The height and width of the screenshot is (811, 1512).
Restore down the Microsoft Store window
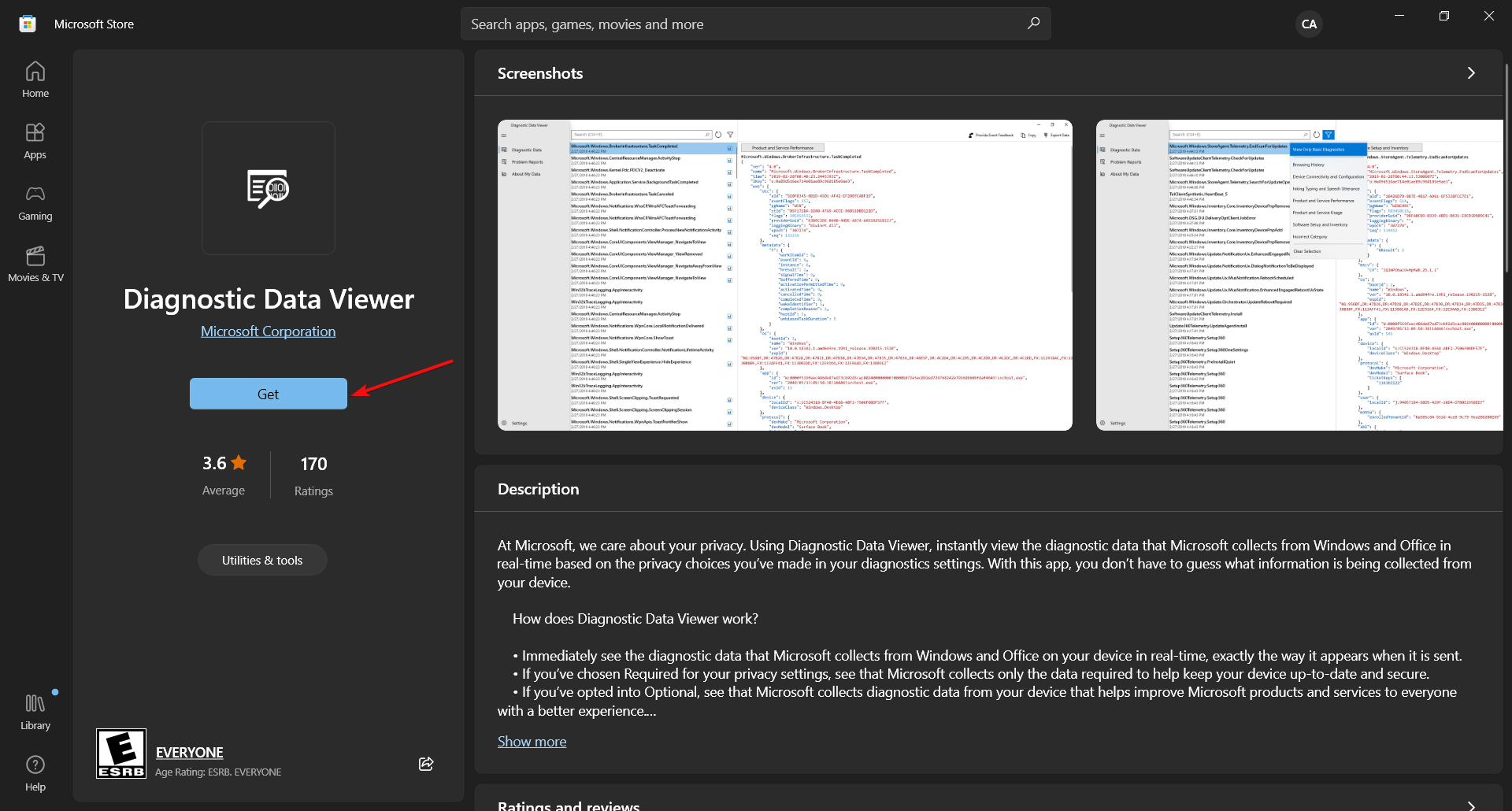[1444, 16]
